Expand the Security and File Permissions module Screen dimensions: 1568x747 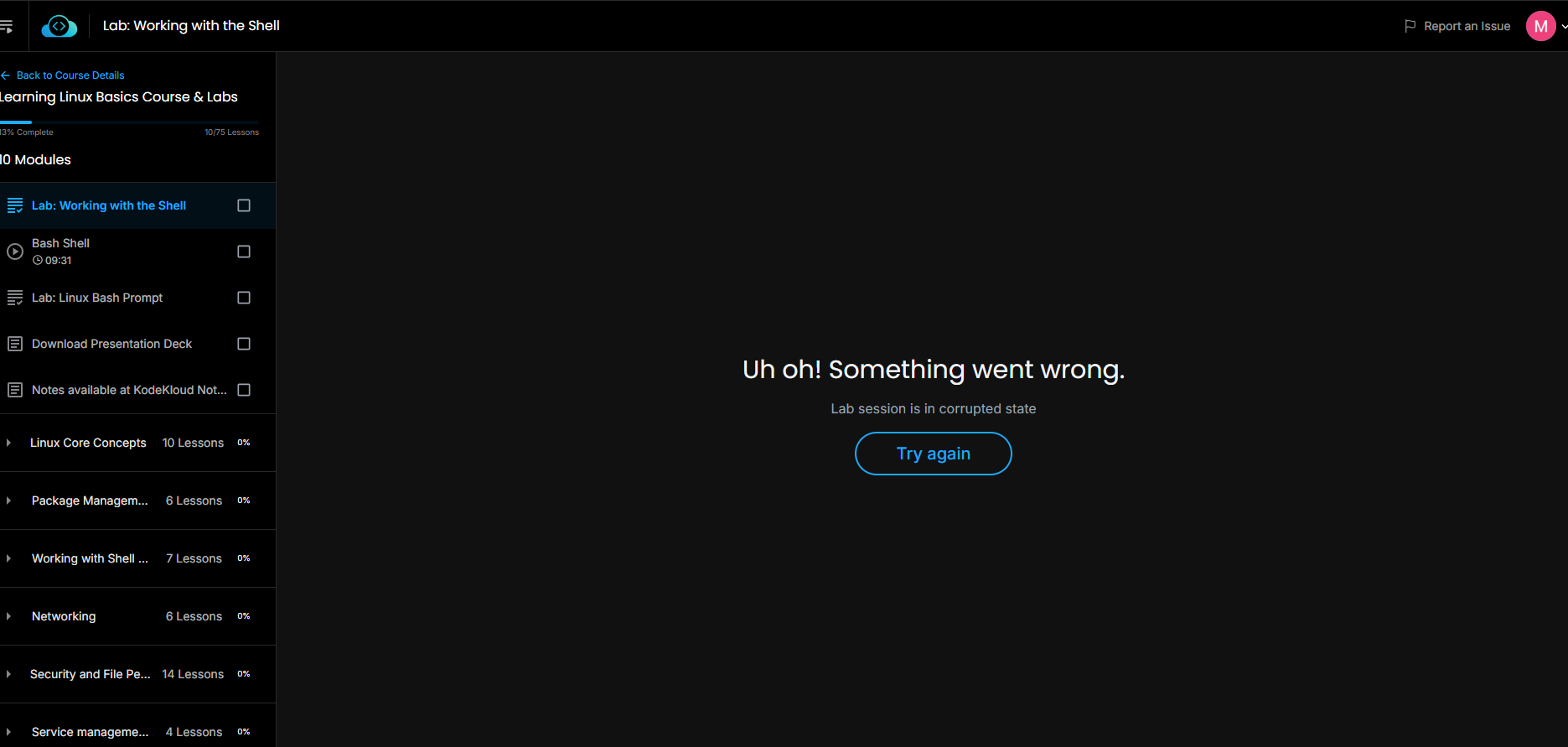[137, 674]
